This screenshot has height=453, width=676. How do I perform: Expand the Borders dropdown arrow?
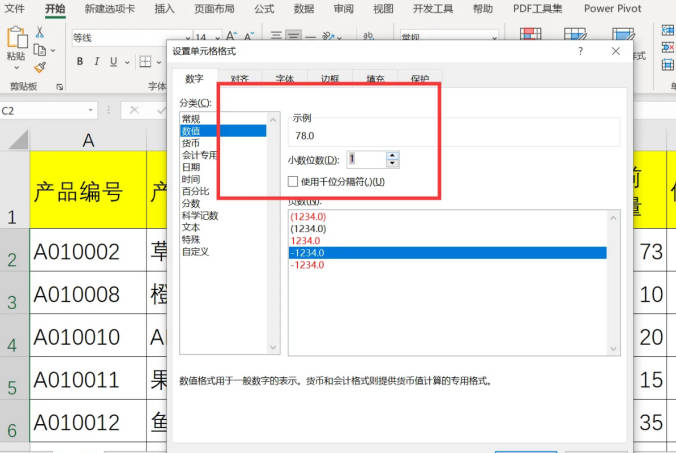click(159, 62)
